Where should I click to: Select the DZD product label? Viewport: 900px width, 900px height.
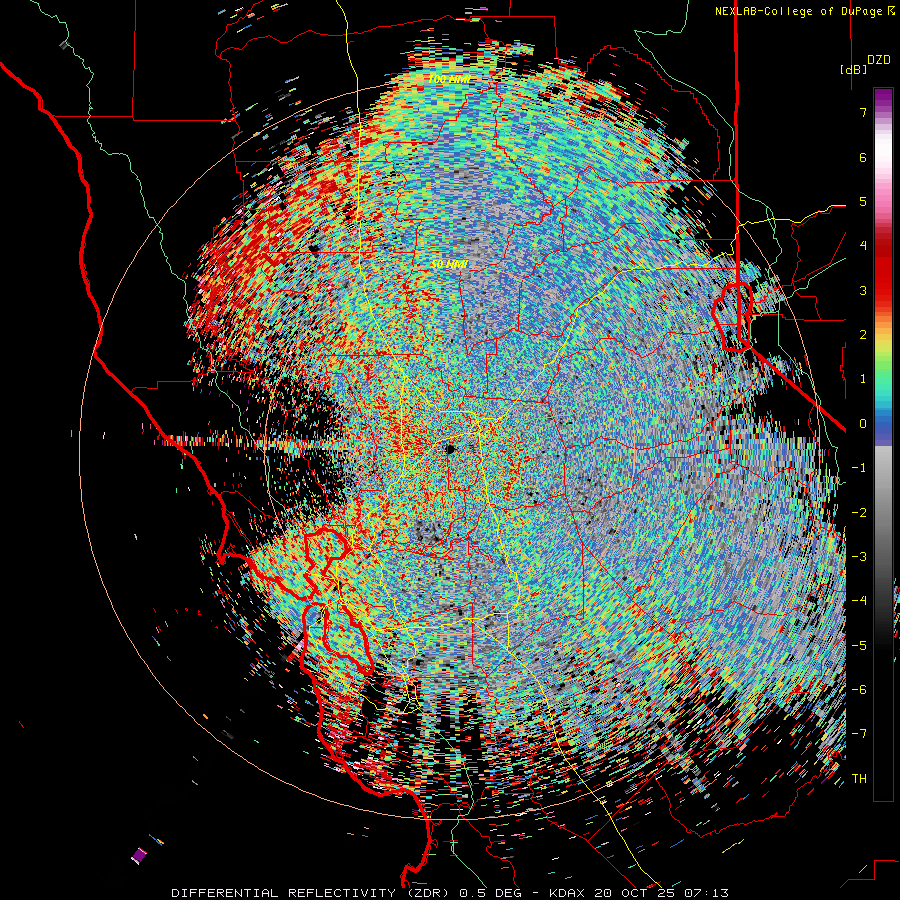click(879, 60)
